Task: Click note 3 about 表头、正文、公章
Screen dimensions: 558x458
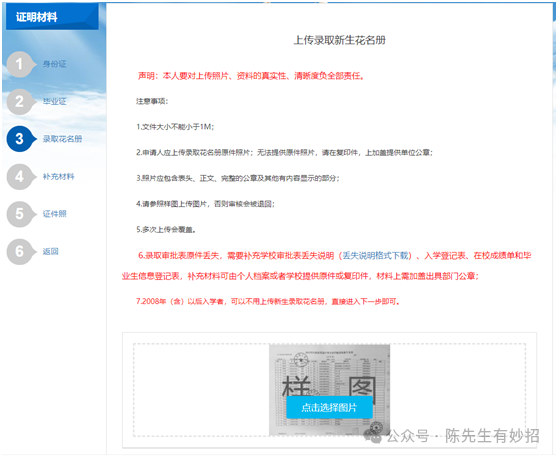Action: click(238, 178)
